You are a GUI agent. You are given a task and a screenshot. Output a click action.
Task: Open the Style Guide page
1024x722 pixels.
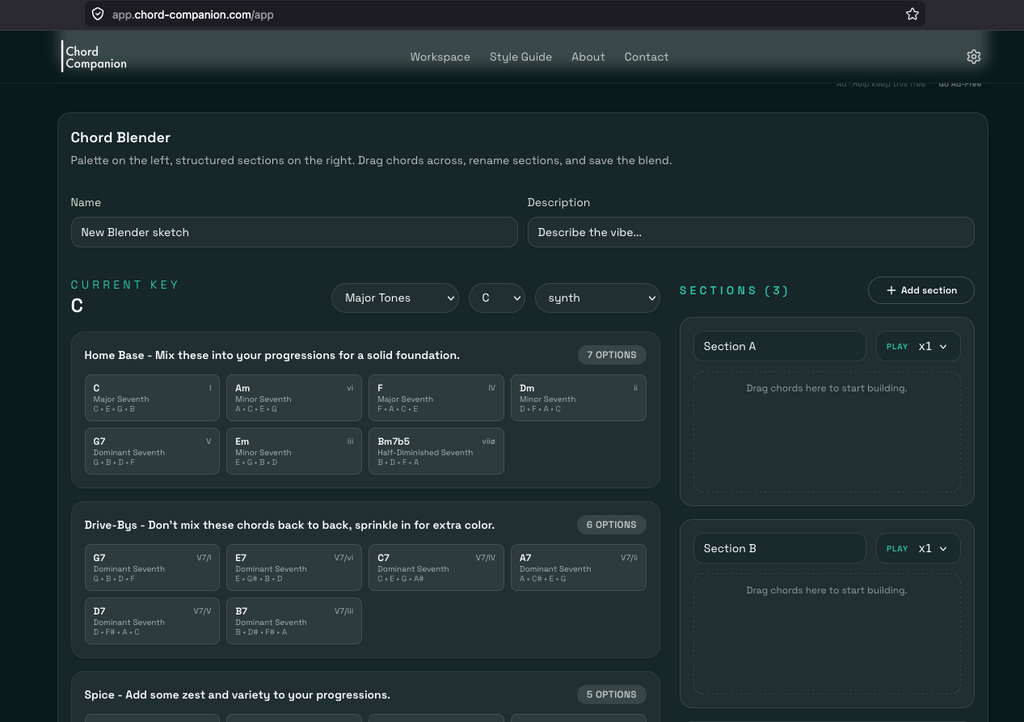coord(520,57)
